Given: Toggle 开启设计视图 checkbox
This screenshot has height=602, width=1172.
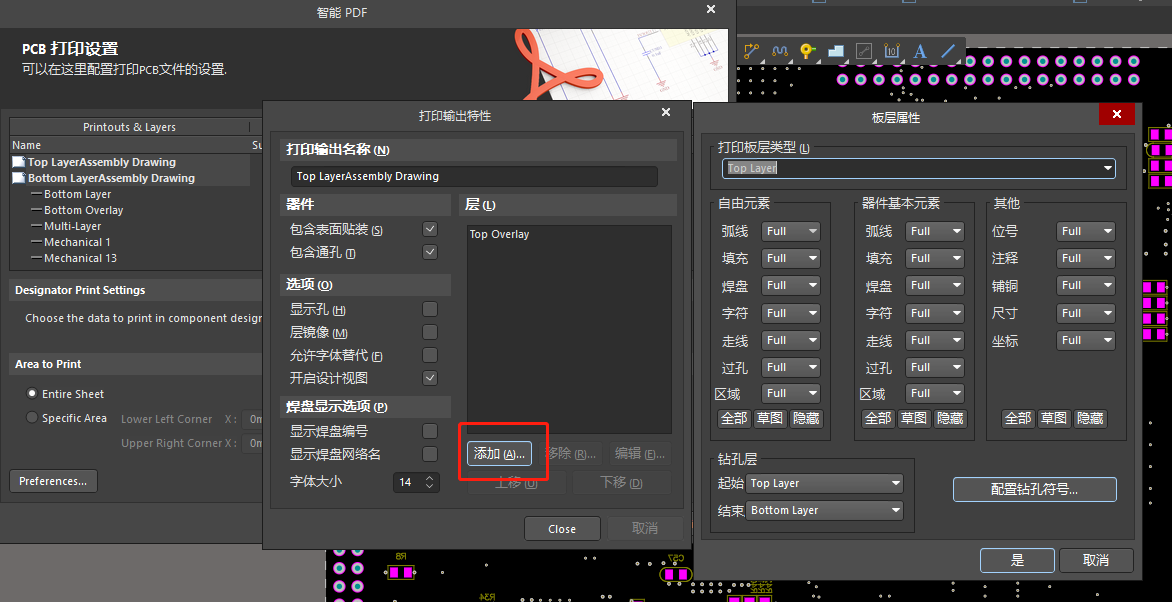Looking at the screenshot, I should tap(430, 378).
